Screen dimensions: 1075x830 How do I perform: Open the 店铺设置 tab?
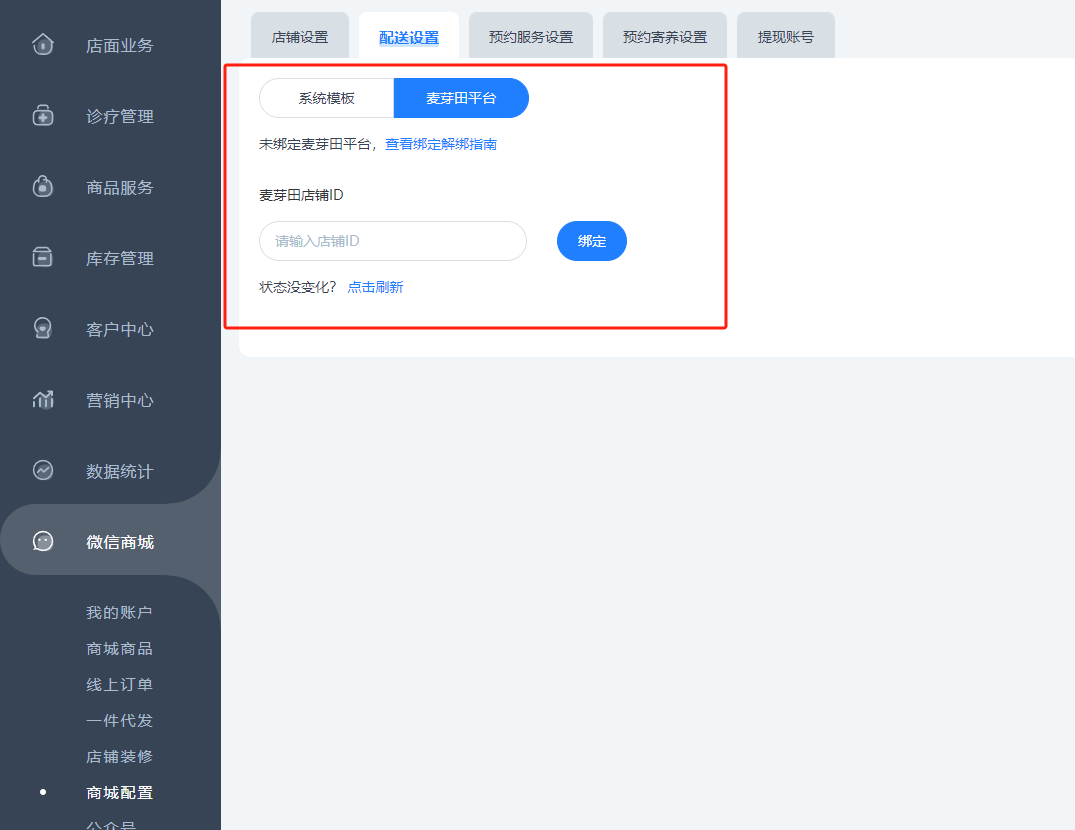300,37
